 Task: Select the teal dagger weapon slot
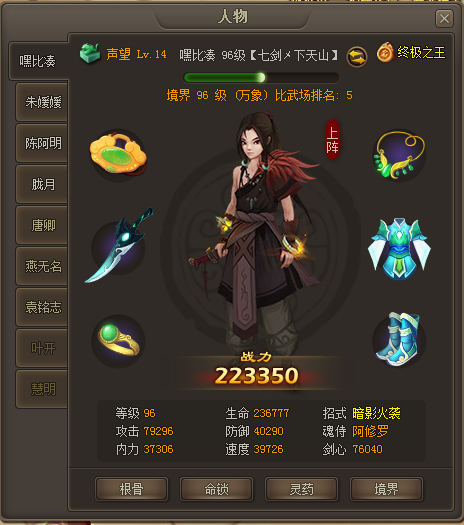click(118, 246)
